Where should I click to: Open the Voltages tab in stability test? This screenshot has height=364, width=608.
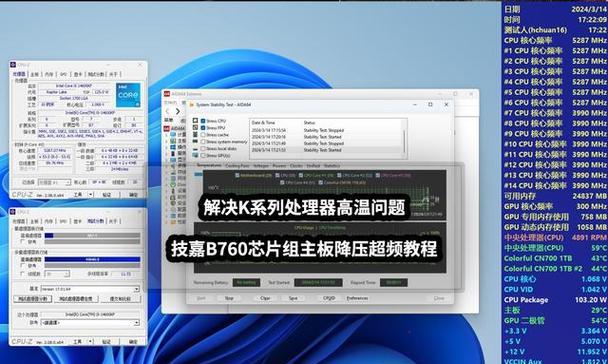point(261,166)
